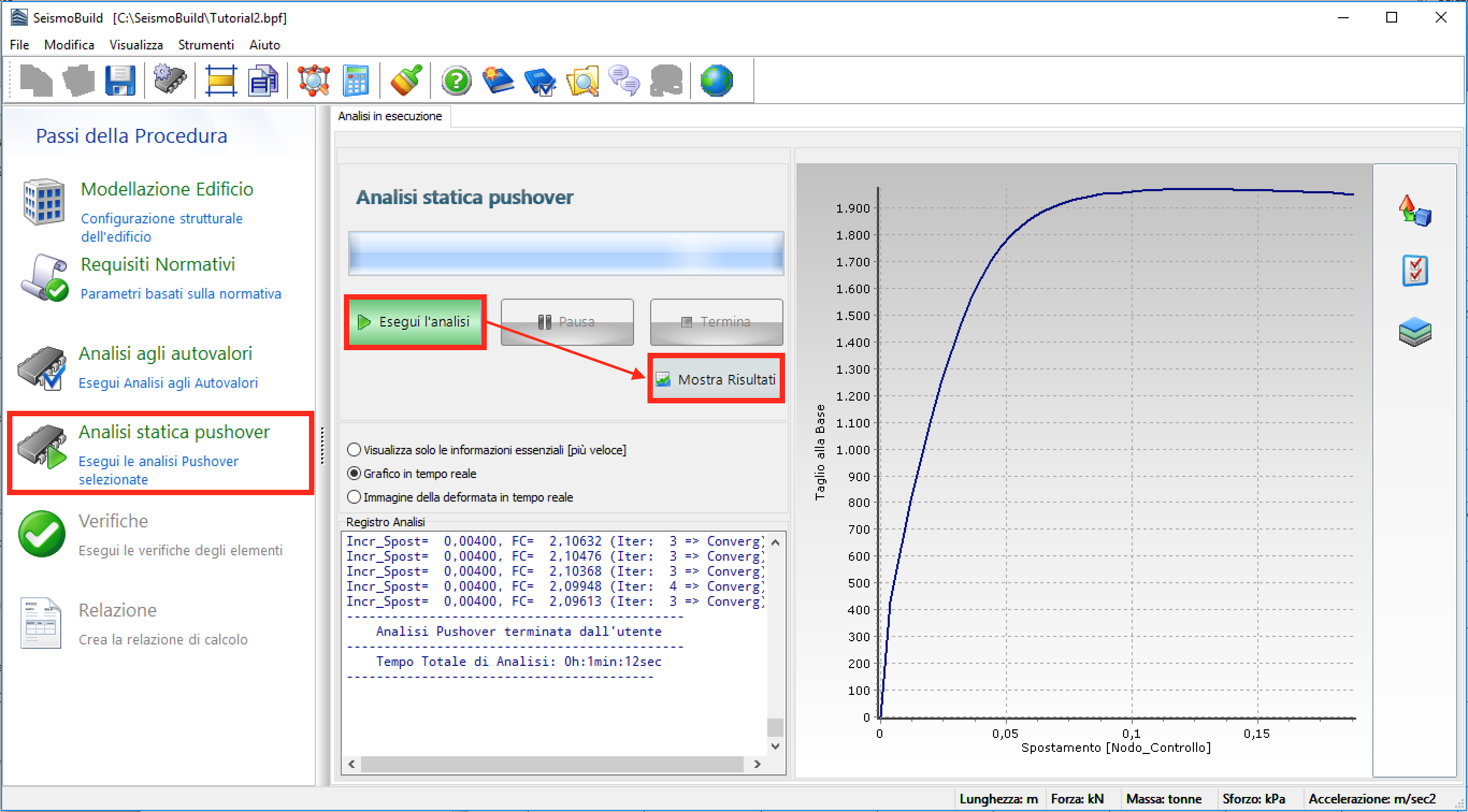Click the globe icon in toolbar
Screen dimensions: 1468x812
pos(716,81)
